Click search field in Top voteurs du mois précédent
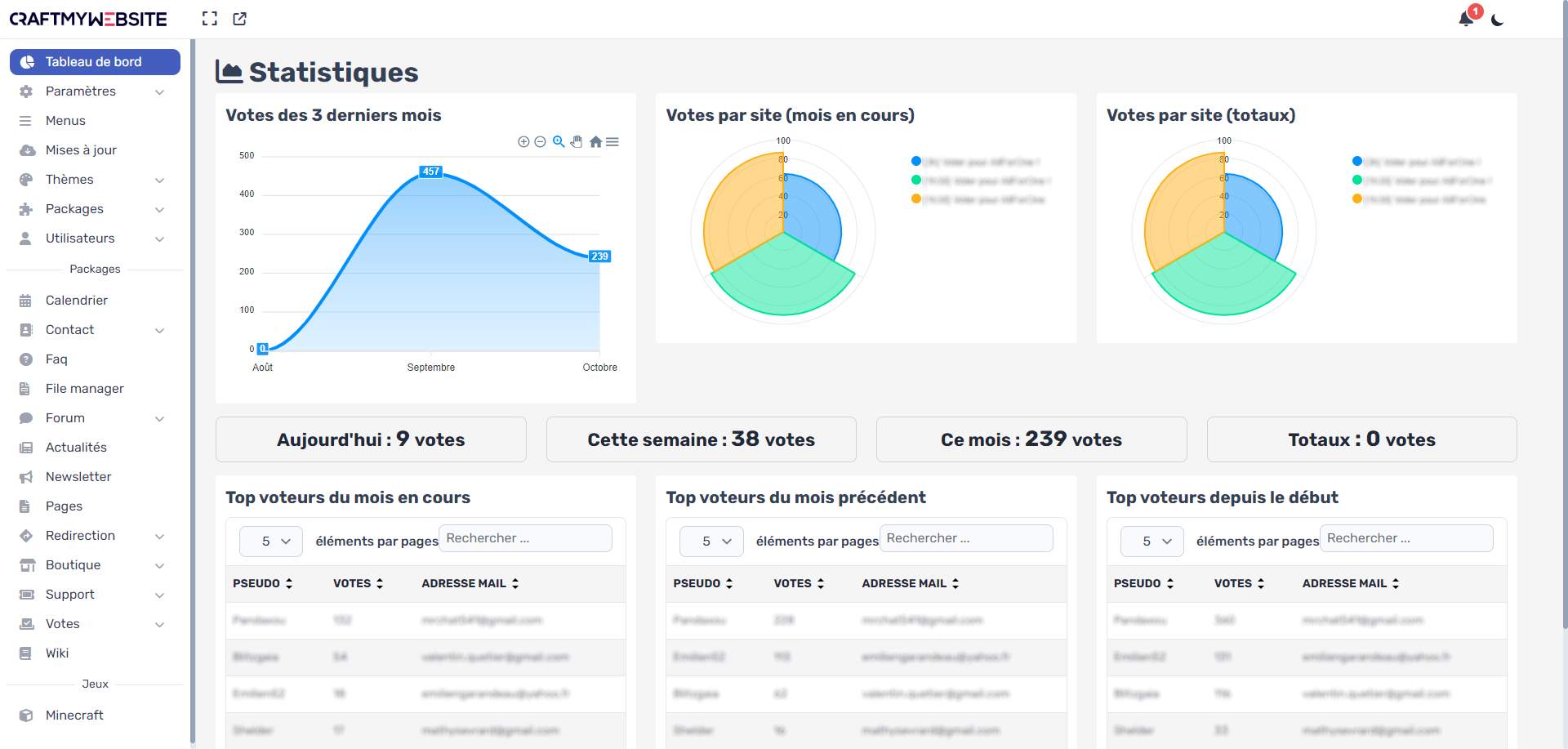This screenshot has height=749, width=1568. point(966,538)
